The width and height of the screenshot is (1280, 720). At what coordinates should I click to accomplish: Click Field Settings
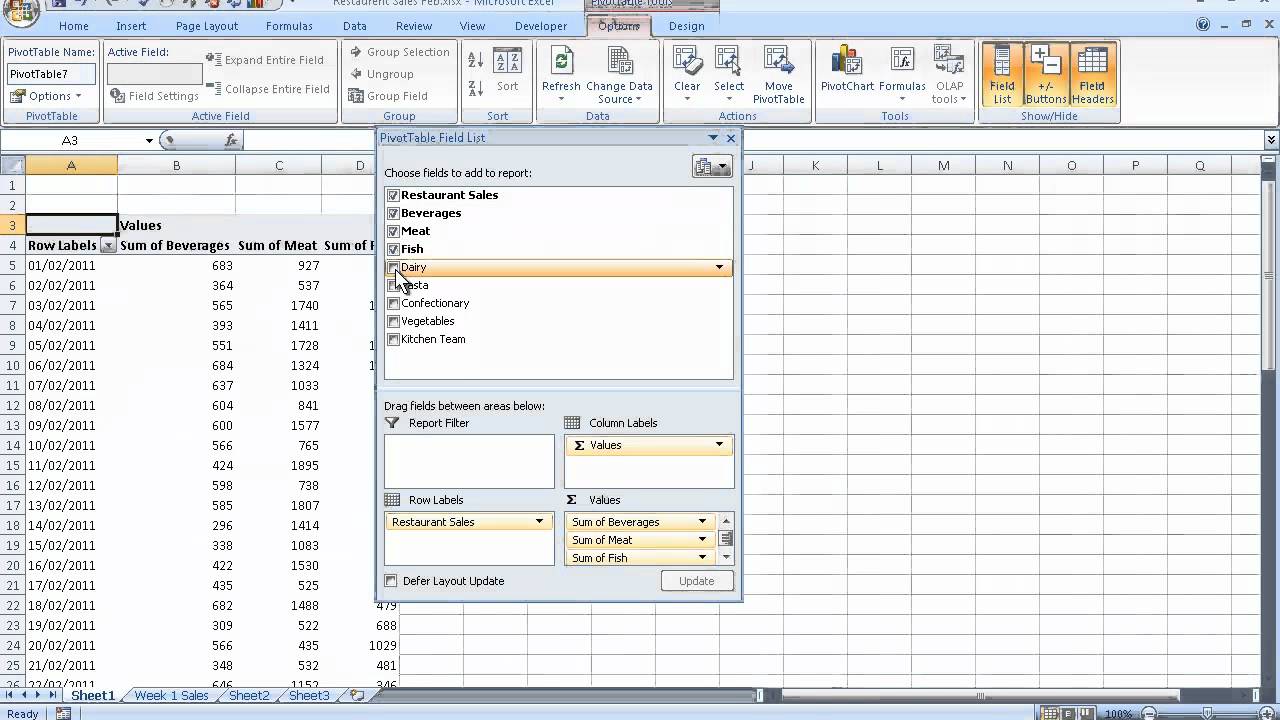[155, 96]
